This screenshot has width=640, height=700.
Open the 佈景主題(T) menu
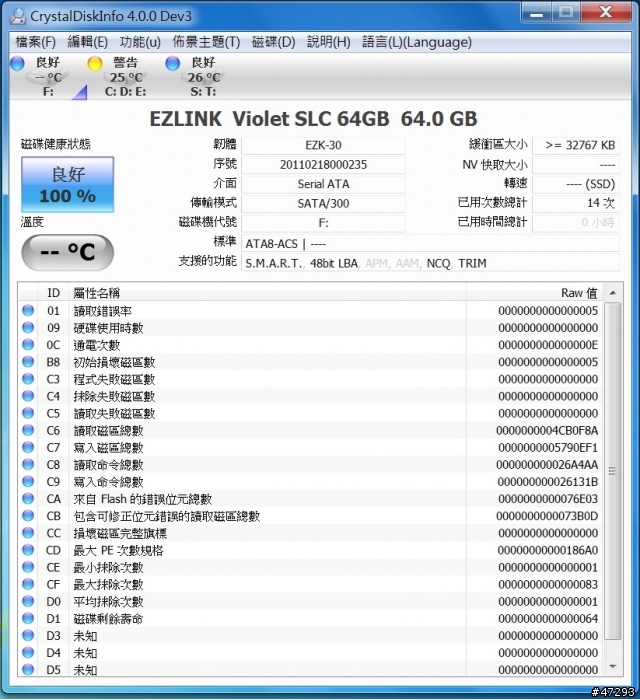click(x=206, y=42)
